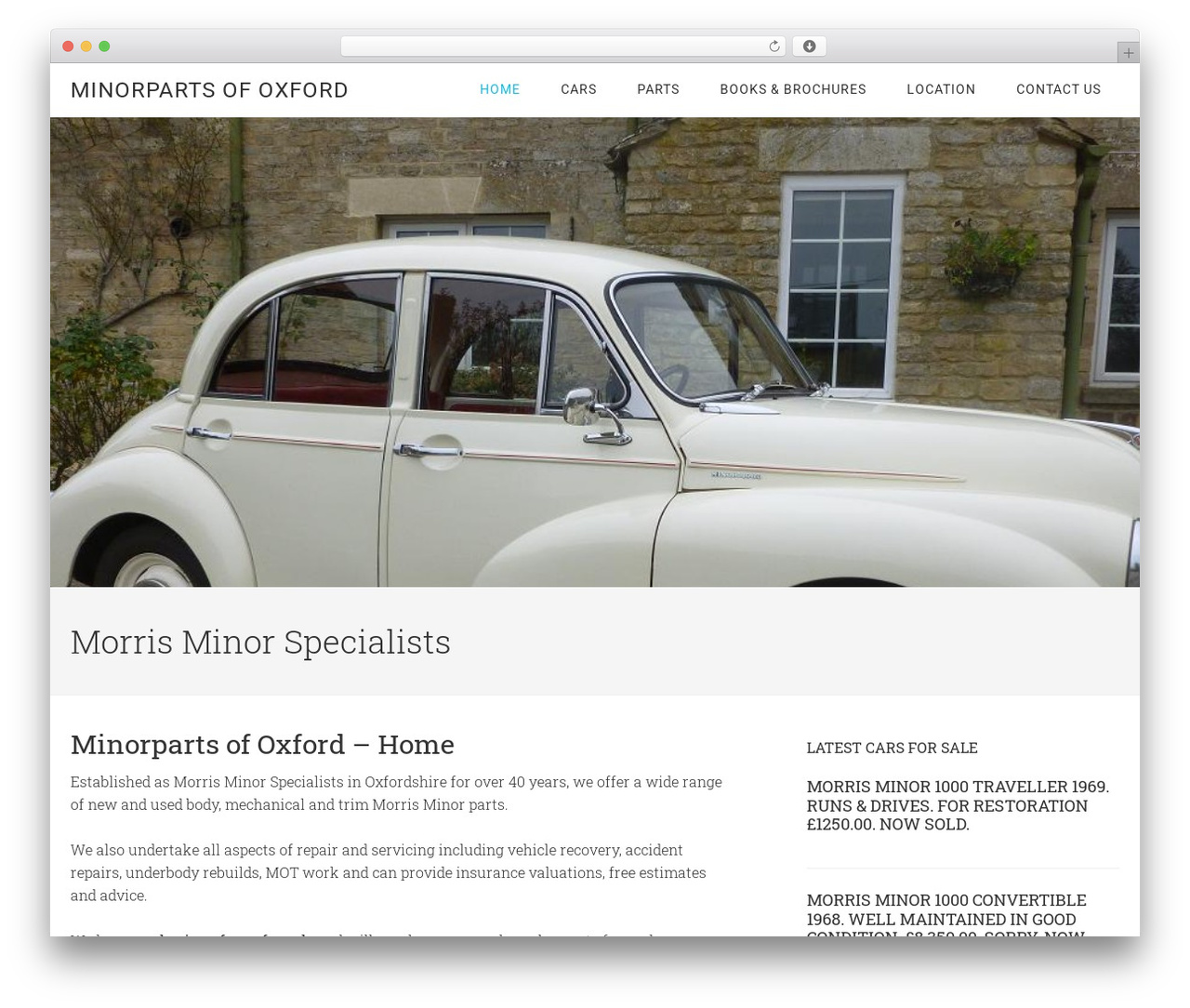This screenshot has width=1190, height=1008.
Task: Open a new tab with the plus button
Action: point(1128,53)
